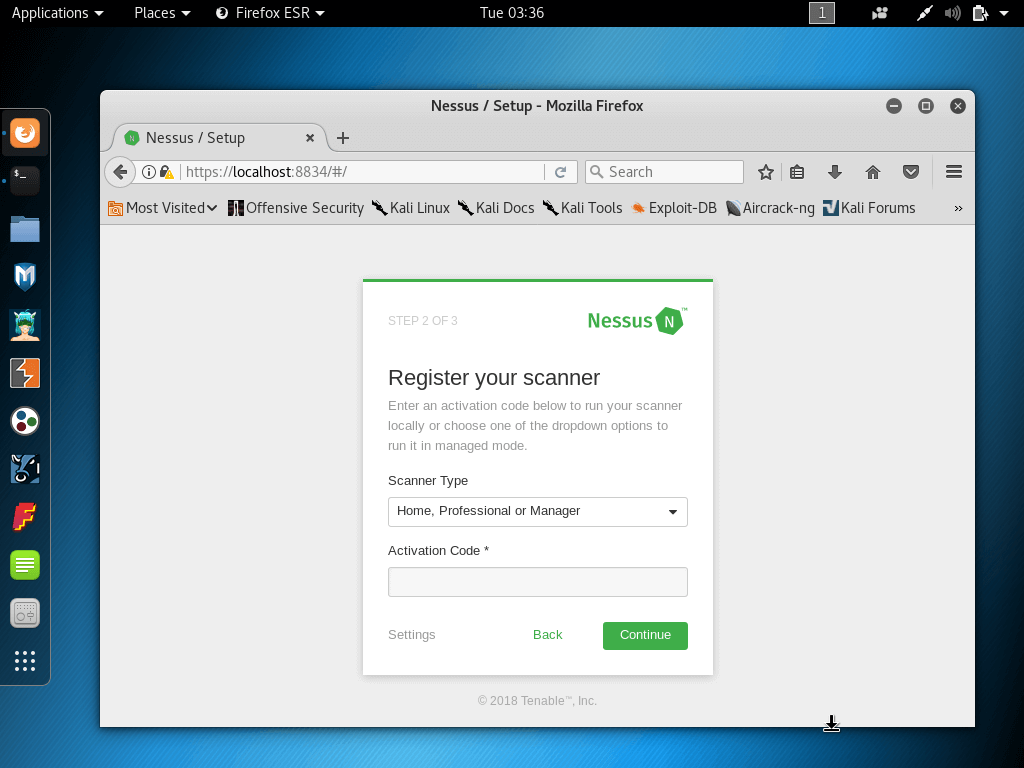The width and height of the screenshot is (1024, 768).
Task: Open Firefox from the dock
Action: click(25, 133)
